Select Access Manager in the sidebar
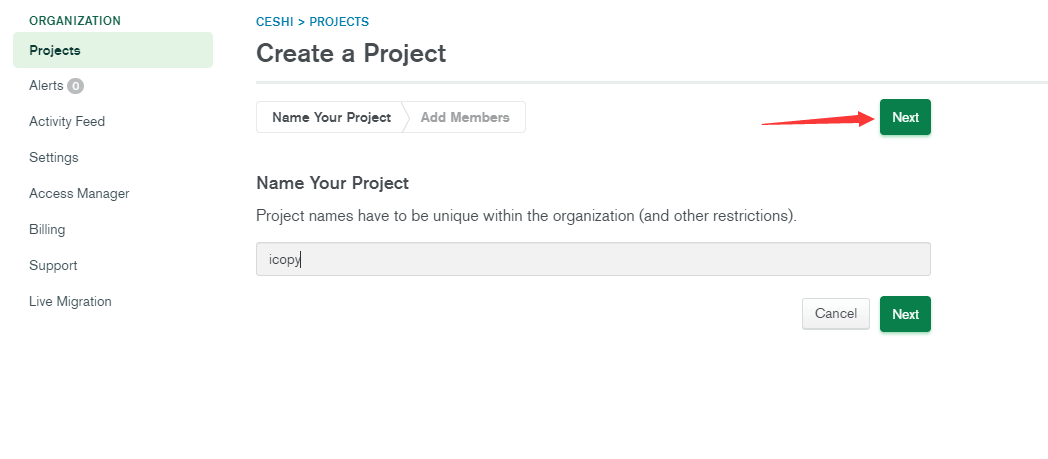The width and height of the screenshot is (1048, 459). pyautogui.click(x=79, y=194)
